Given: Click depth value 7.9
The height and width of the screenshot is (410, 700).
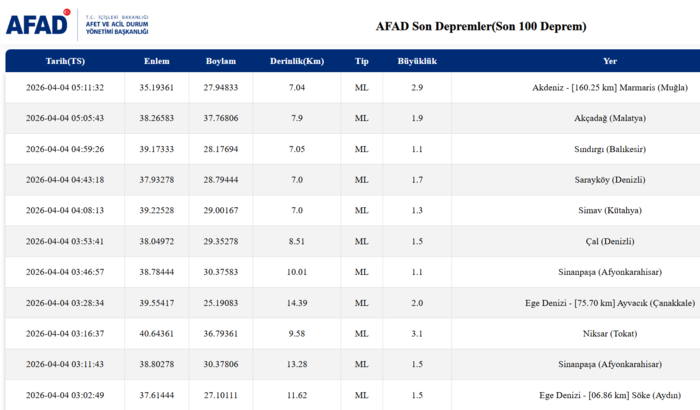Looking at the screenshot, I should pos(297,118).
